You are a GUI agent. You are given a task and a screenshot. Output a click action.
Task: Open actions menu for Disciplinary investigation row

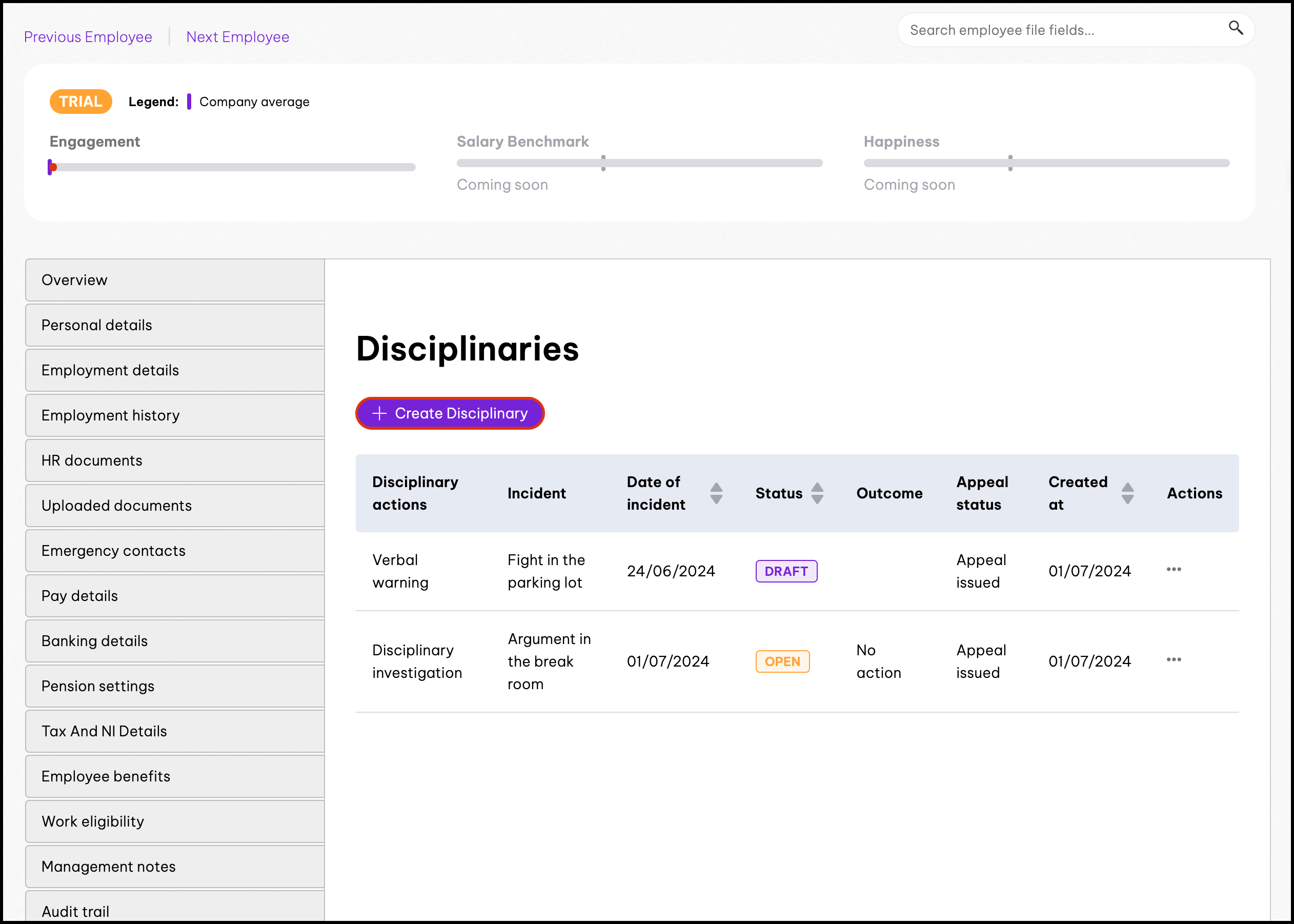[x=1174, y=660]
